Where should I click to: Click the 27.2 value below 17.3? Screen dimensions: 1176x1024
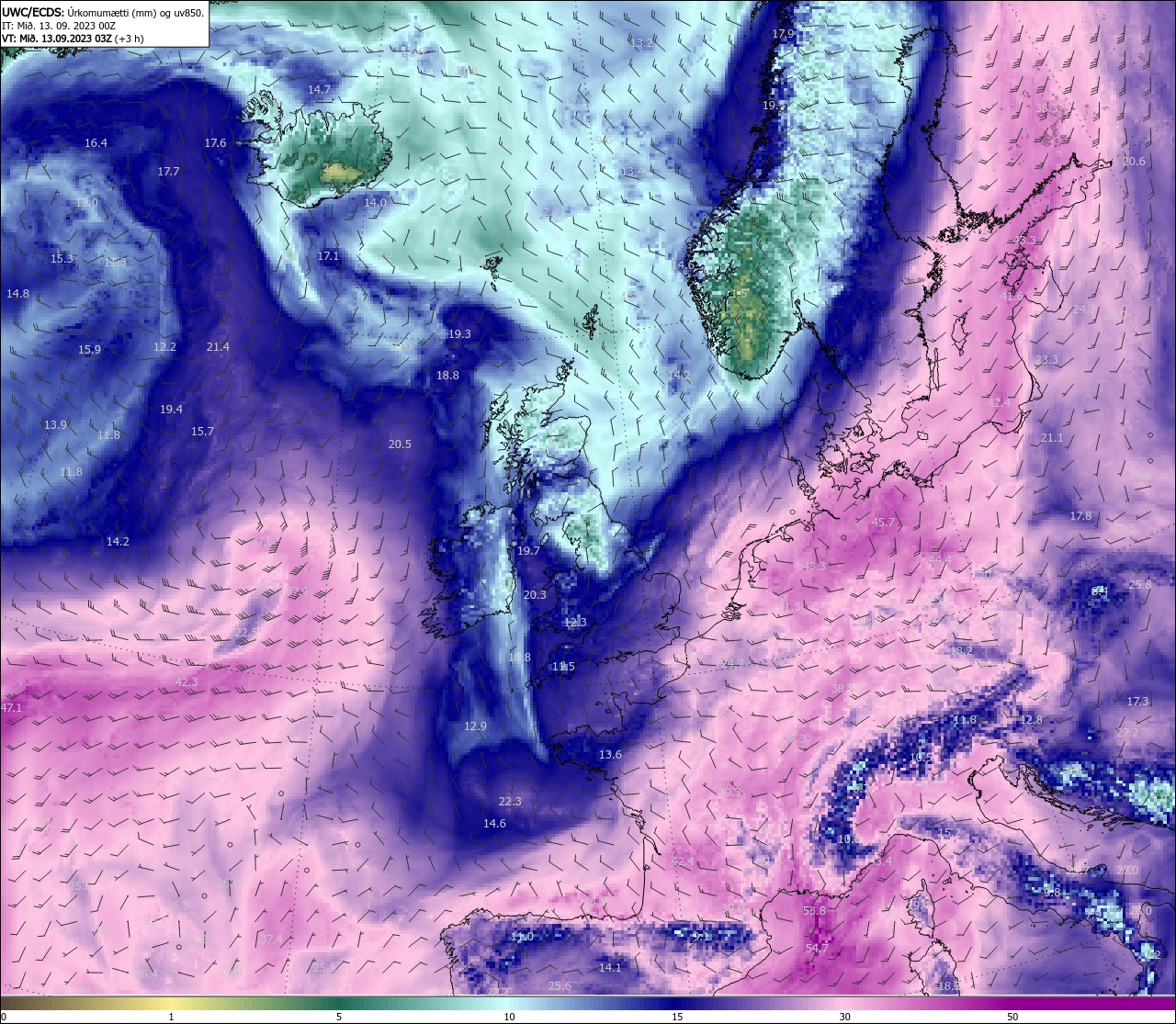pyautogui.click(x=1127, y=732)
